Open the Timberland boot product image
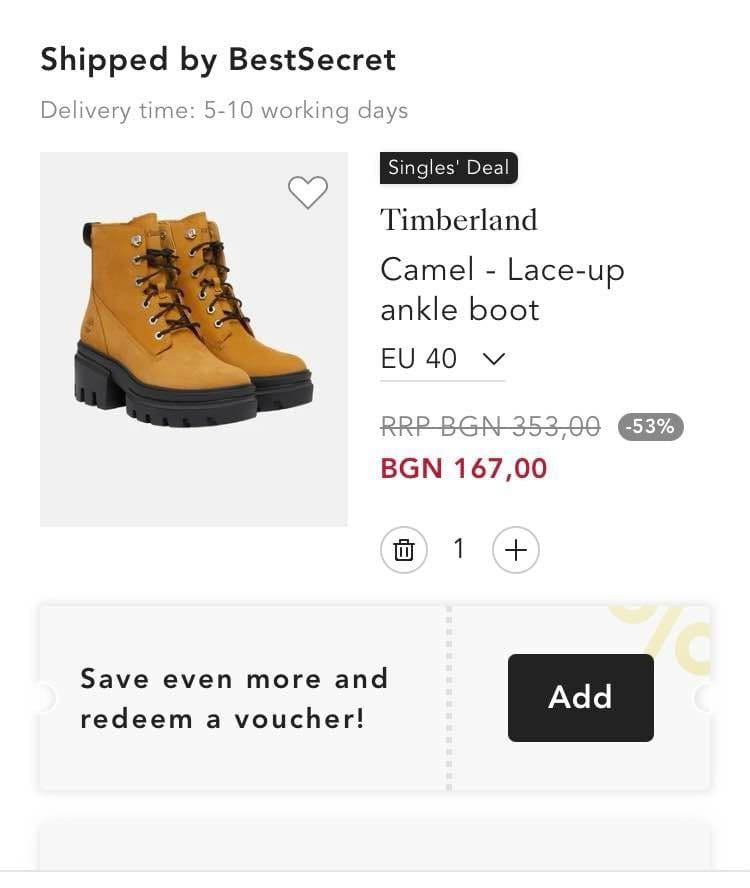 tap(194, 339)
